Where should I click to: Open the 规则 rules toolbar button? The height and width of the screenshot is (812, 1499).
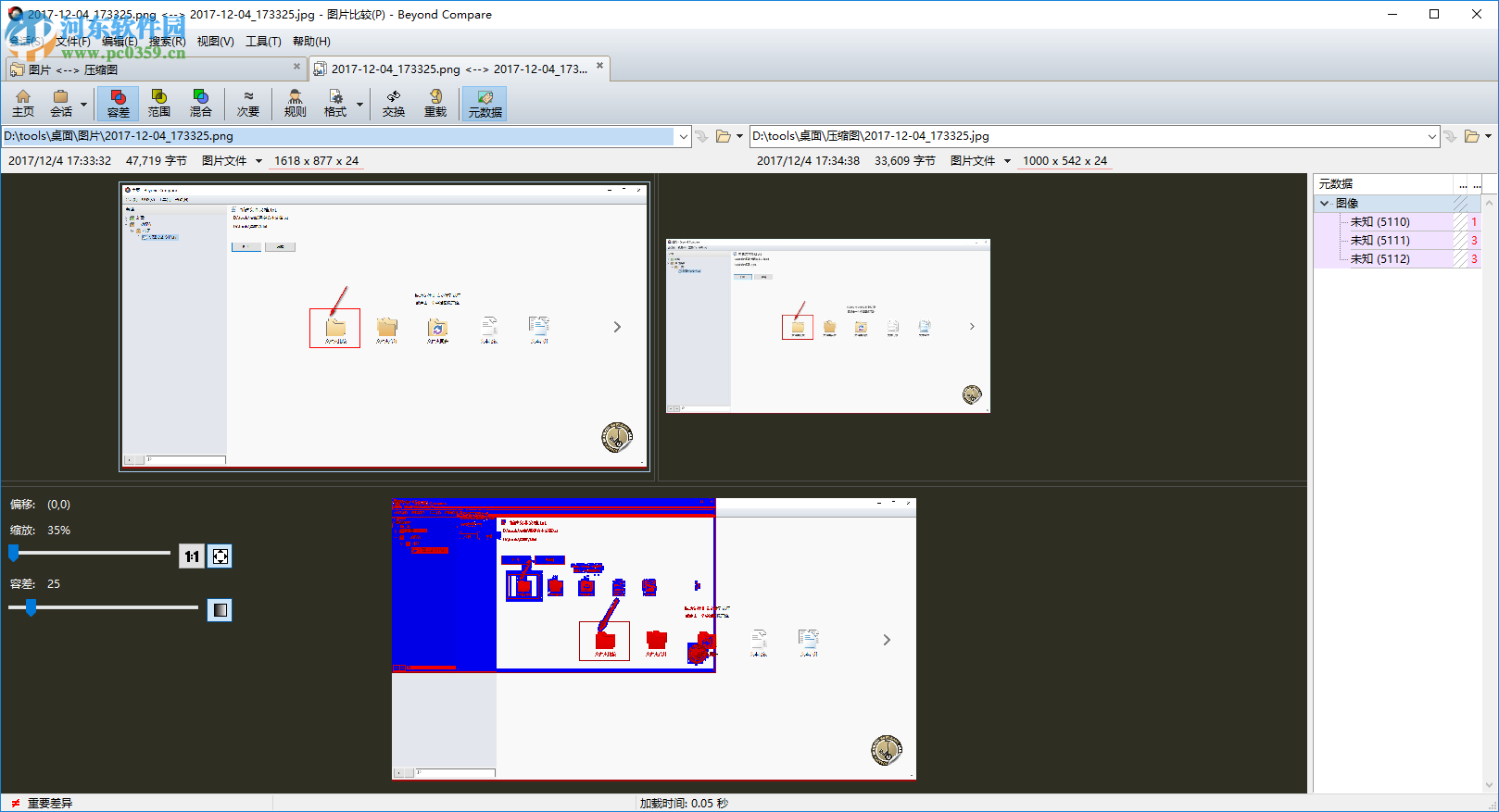point(295,104)
